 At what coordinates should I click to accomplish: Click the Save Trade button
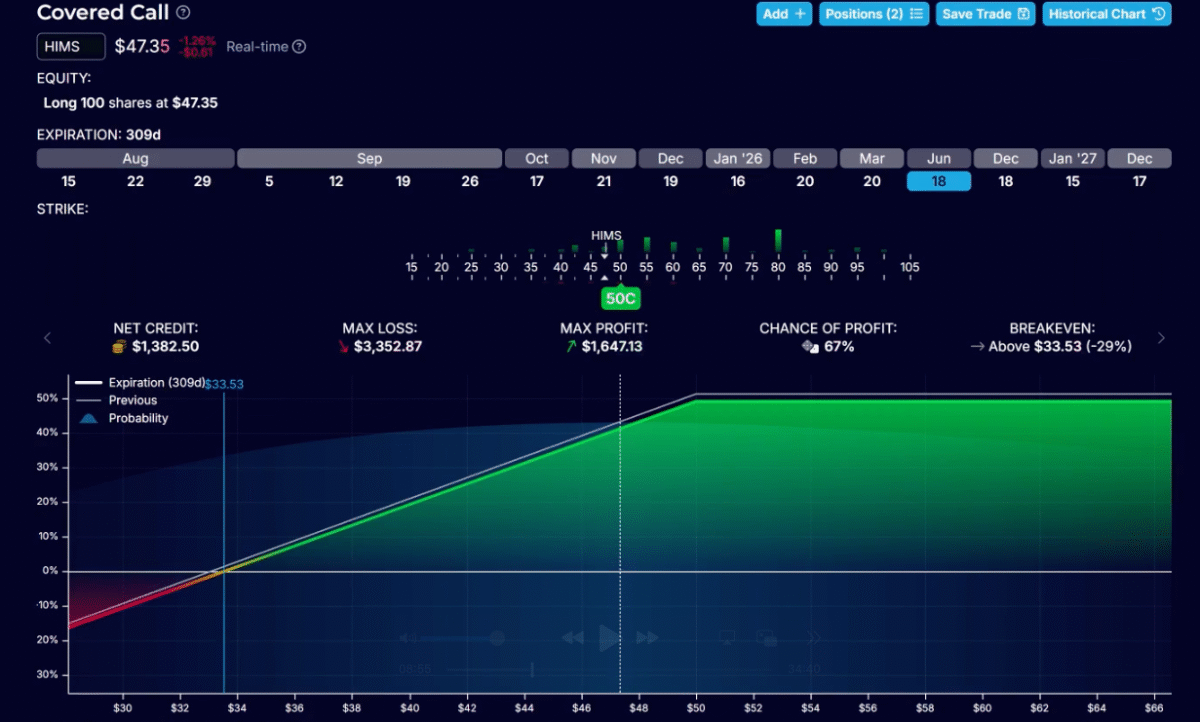(985, 14)
